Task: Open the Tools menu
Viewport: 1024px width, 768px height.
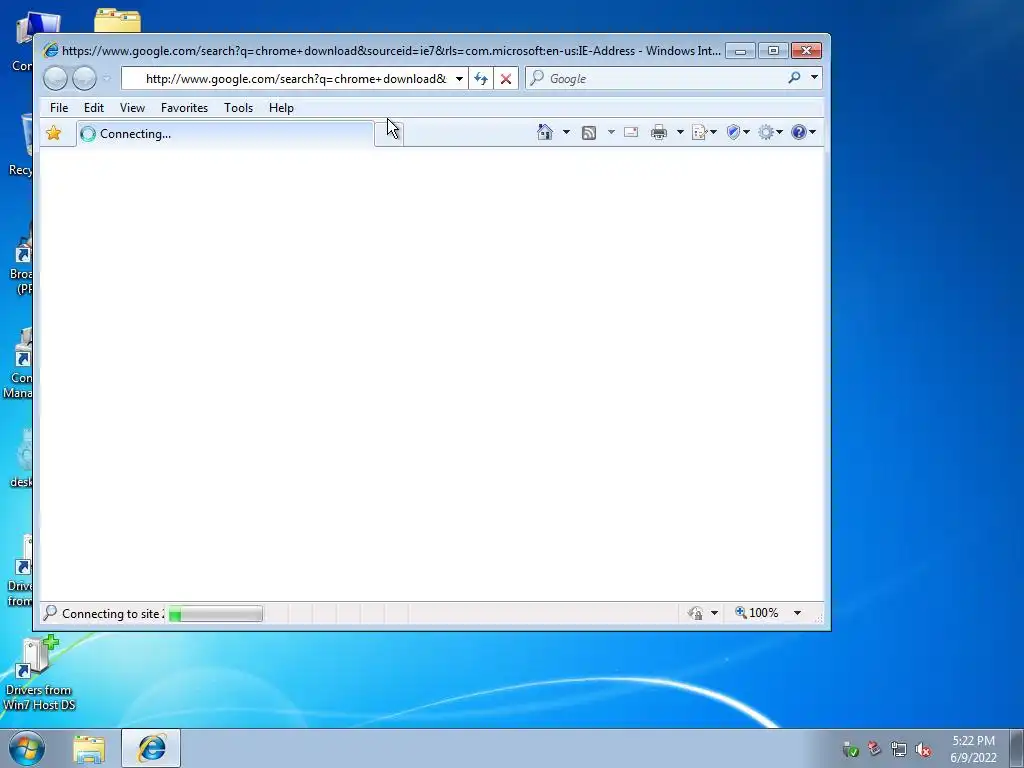Action: [238, 108]
